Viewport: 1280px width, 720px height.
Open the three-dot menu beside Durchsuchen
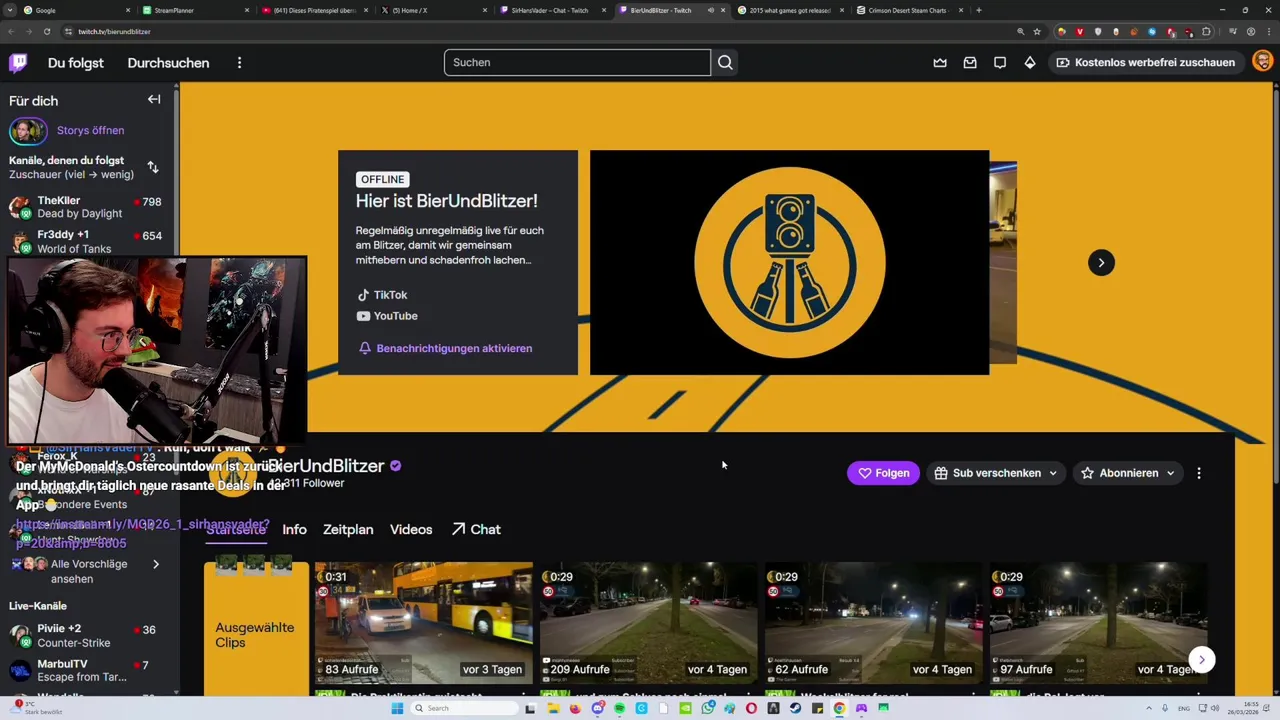click(x=239, y=63)
